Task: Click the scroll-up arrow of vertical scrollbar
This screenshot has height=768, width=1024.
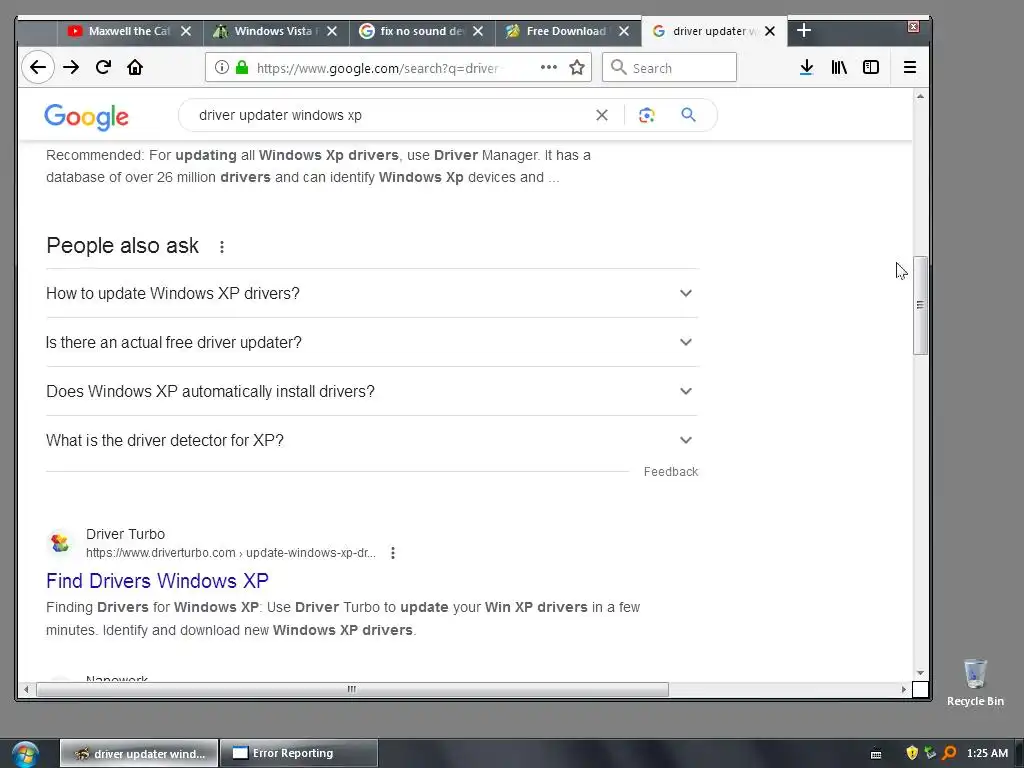Action: (x=920, y=97)
